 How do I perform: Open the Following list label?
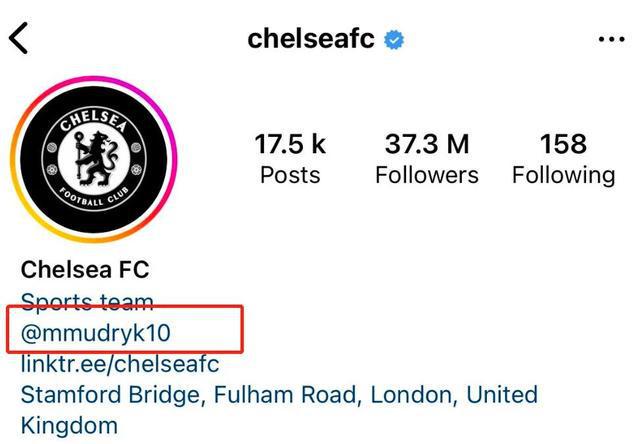click(563, 175)
